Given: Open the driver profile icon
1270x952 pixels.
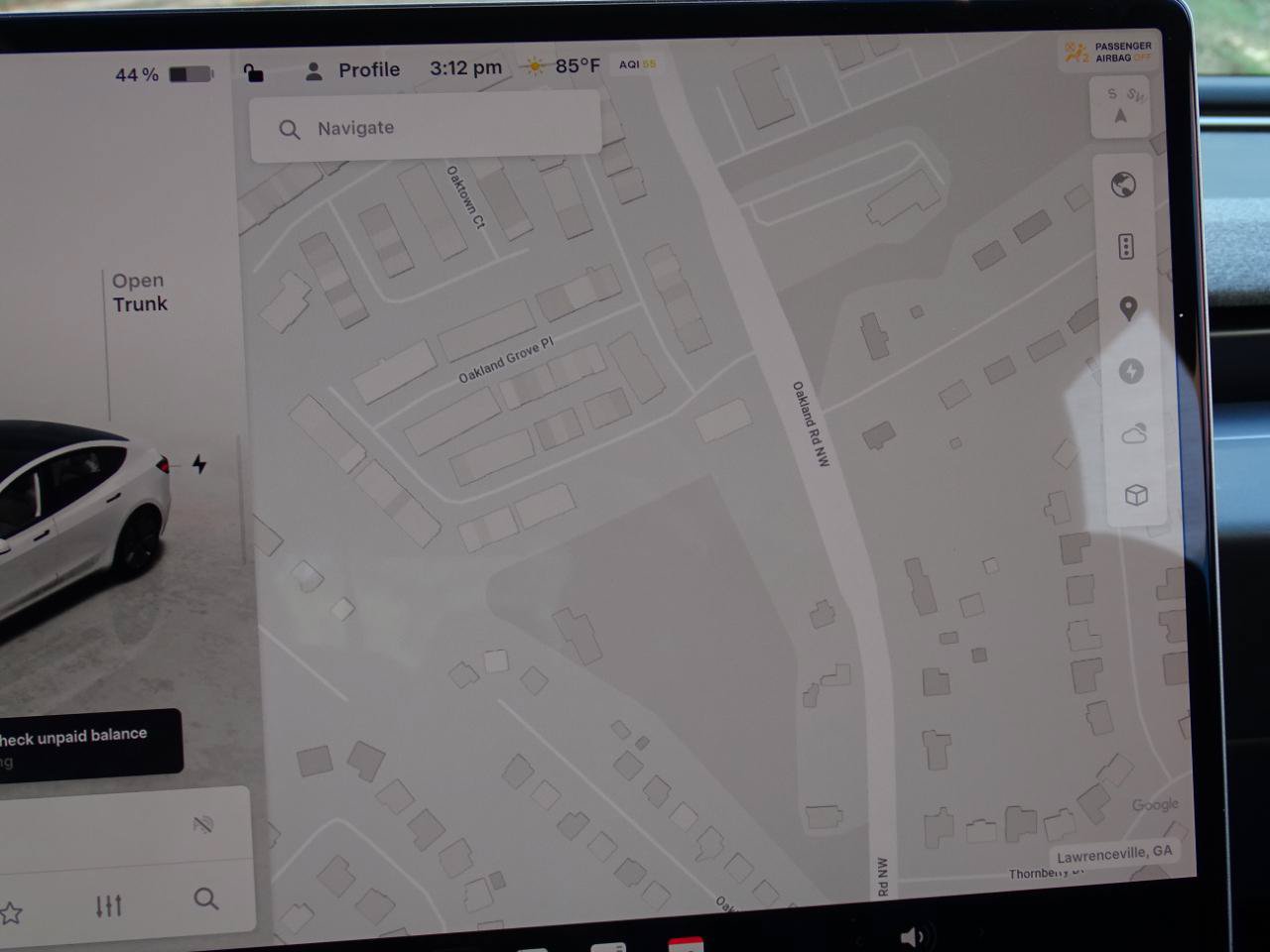Looking at the screenshot, I should pos(314,70).
